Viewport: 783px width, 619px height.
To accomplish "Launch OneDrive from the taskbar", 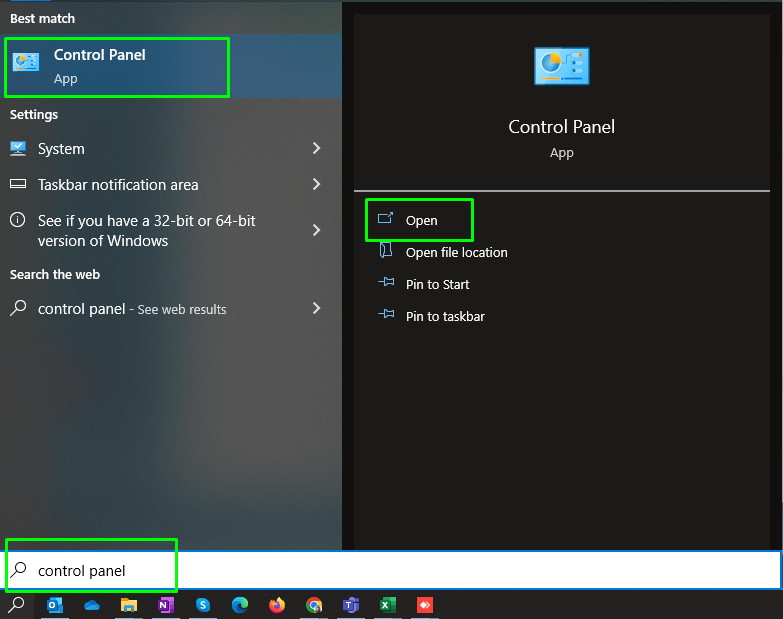I will click(92, 605).
